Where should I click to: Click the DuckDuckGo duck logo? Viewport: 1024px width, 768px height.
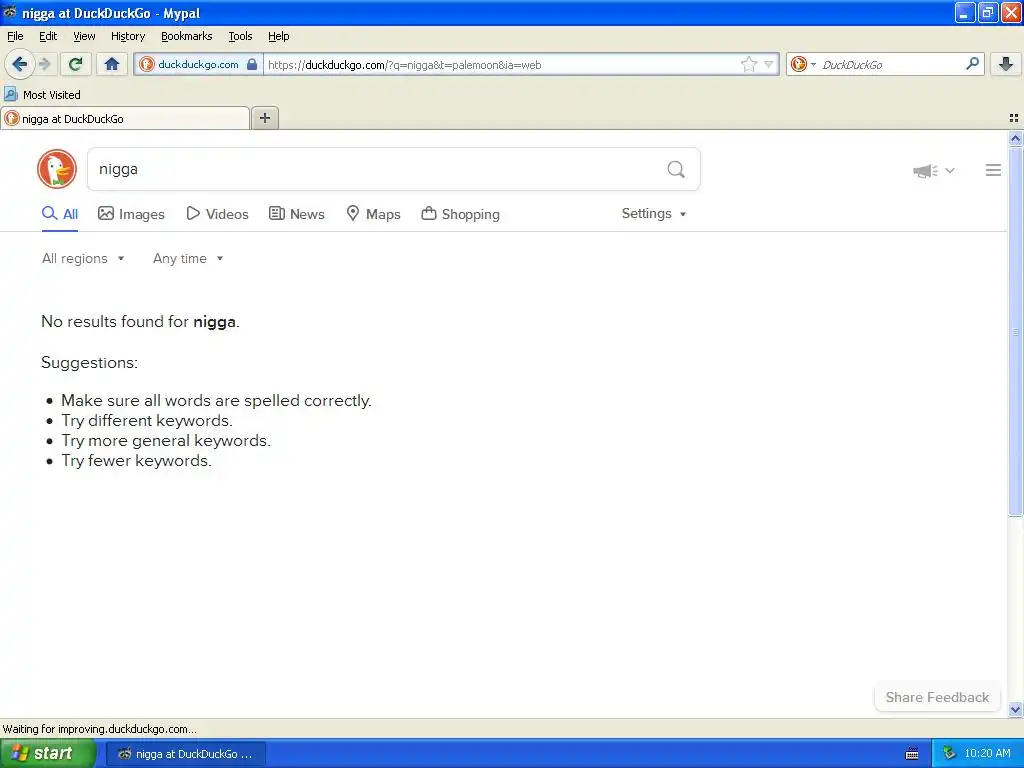57,169
